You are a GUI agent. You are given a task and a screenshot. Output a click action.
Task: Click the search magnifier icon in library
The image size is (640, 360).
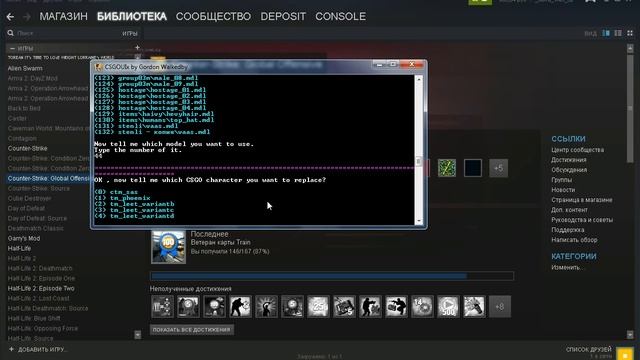pyautogui.click(x=11, y=33)
